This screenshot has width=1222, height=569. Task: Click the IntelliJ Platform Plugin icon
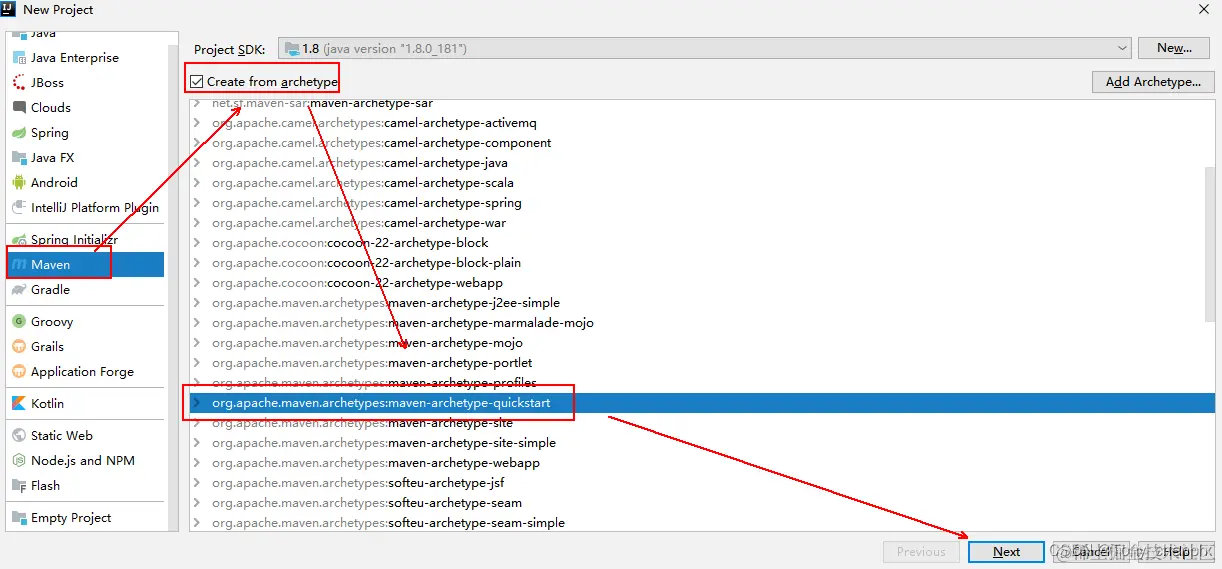tap(20, 208)
